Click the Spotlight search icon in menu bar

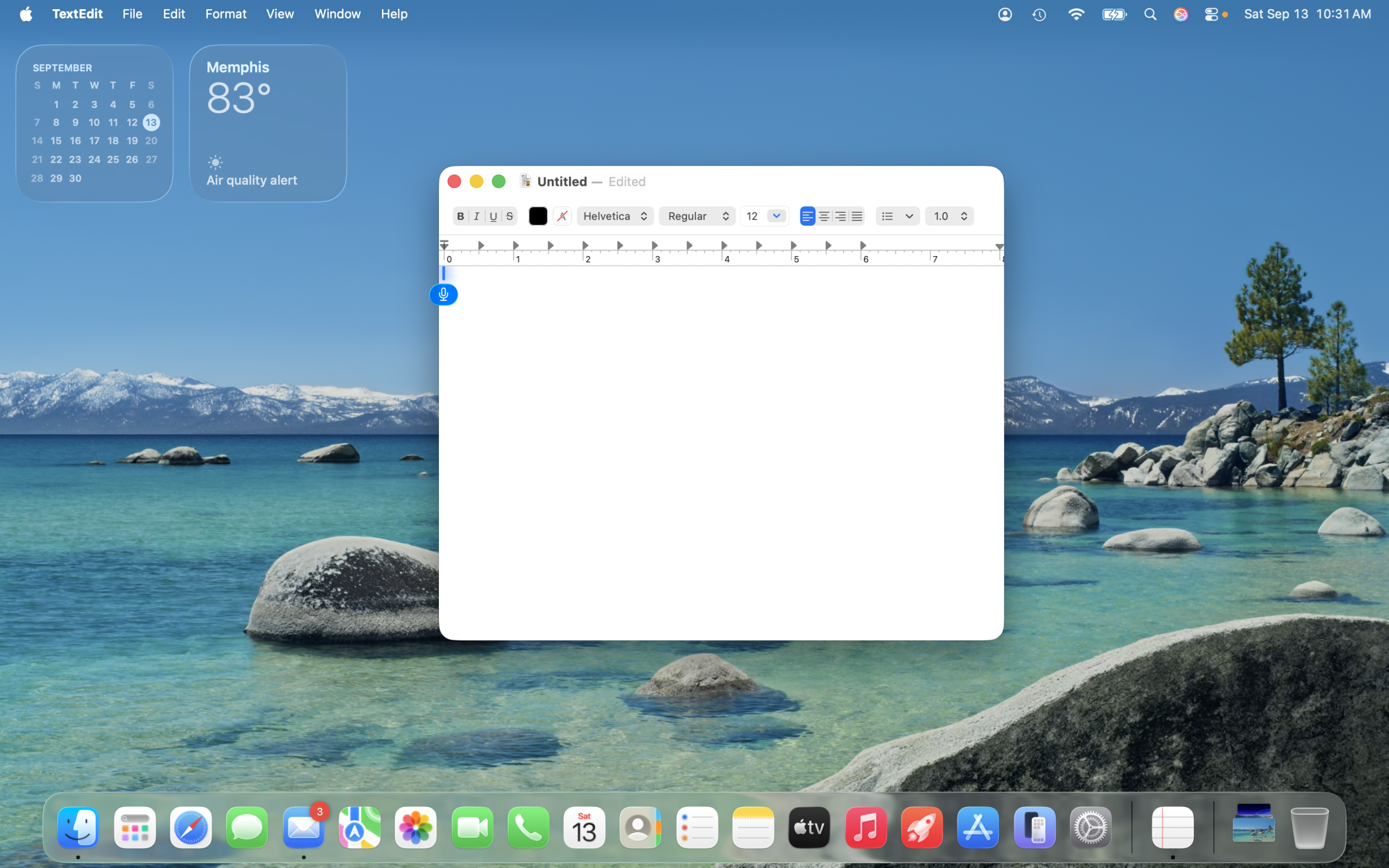pos(1150,14)
